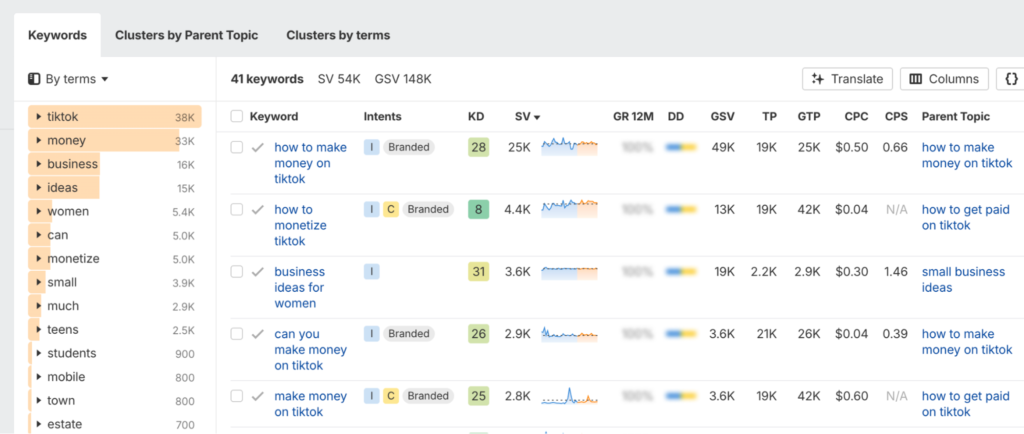Open Clusters by Parent Topic tab
The height and width of the screenshot is (434, 1024).
[x=187, y=35]
